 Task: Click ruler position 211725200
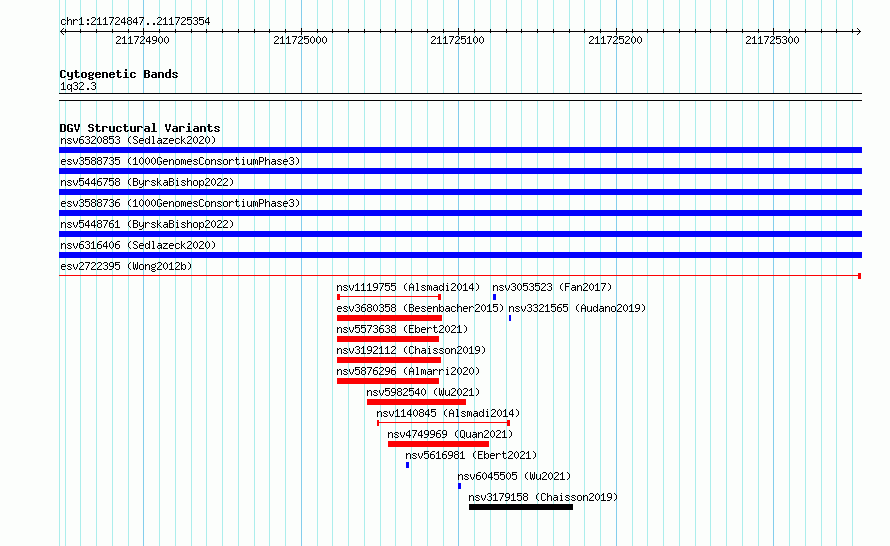click(x=615, y=40)
